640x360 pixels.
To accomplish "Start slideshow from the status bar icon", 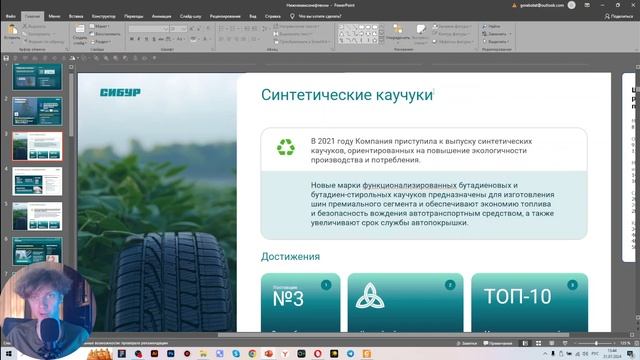I will tap(565, 343).
